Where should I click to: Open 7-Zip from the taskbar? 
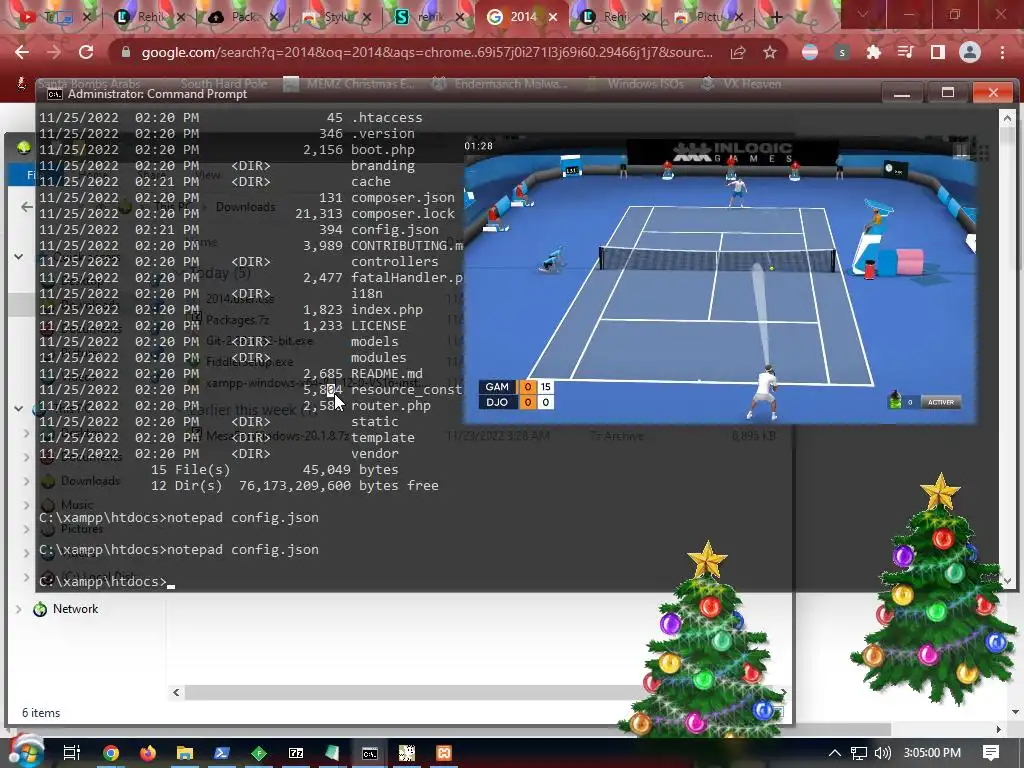(296, 753)
